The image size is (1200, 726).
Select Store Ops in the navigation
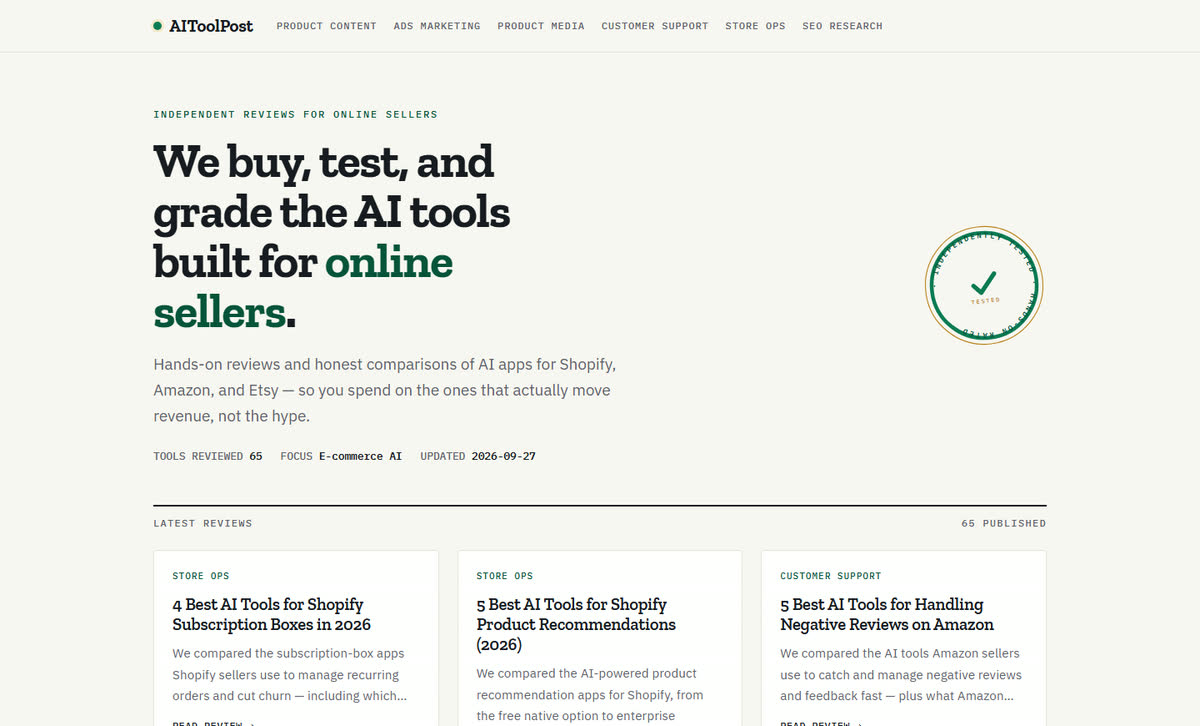755,26
